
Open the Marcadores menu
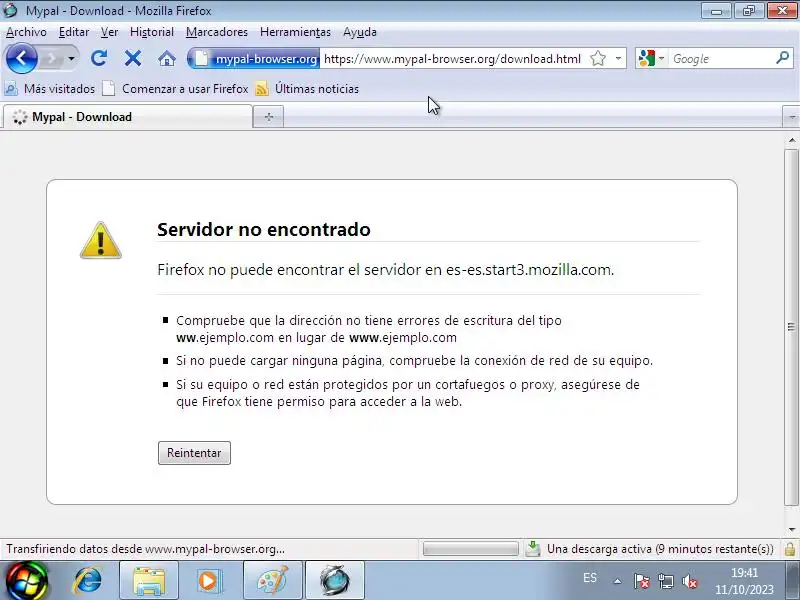217,32
